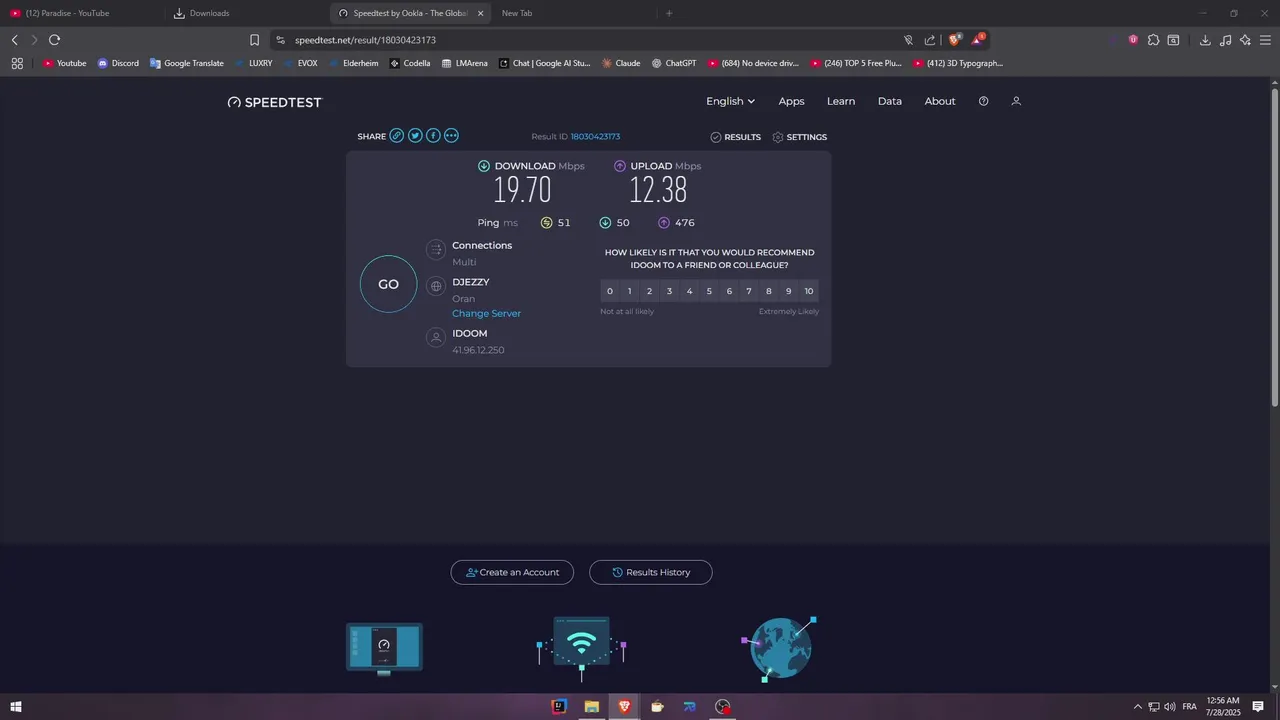
Task: Open the help question mark icon
Action: pos(983,101)
